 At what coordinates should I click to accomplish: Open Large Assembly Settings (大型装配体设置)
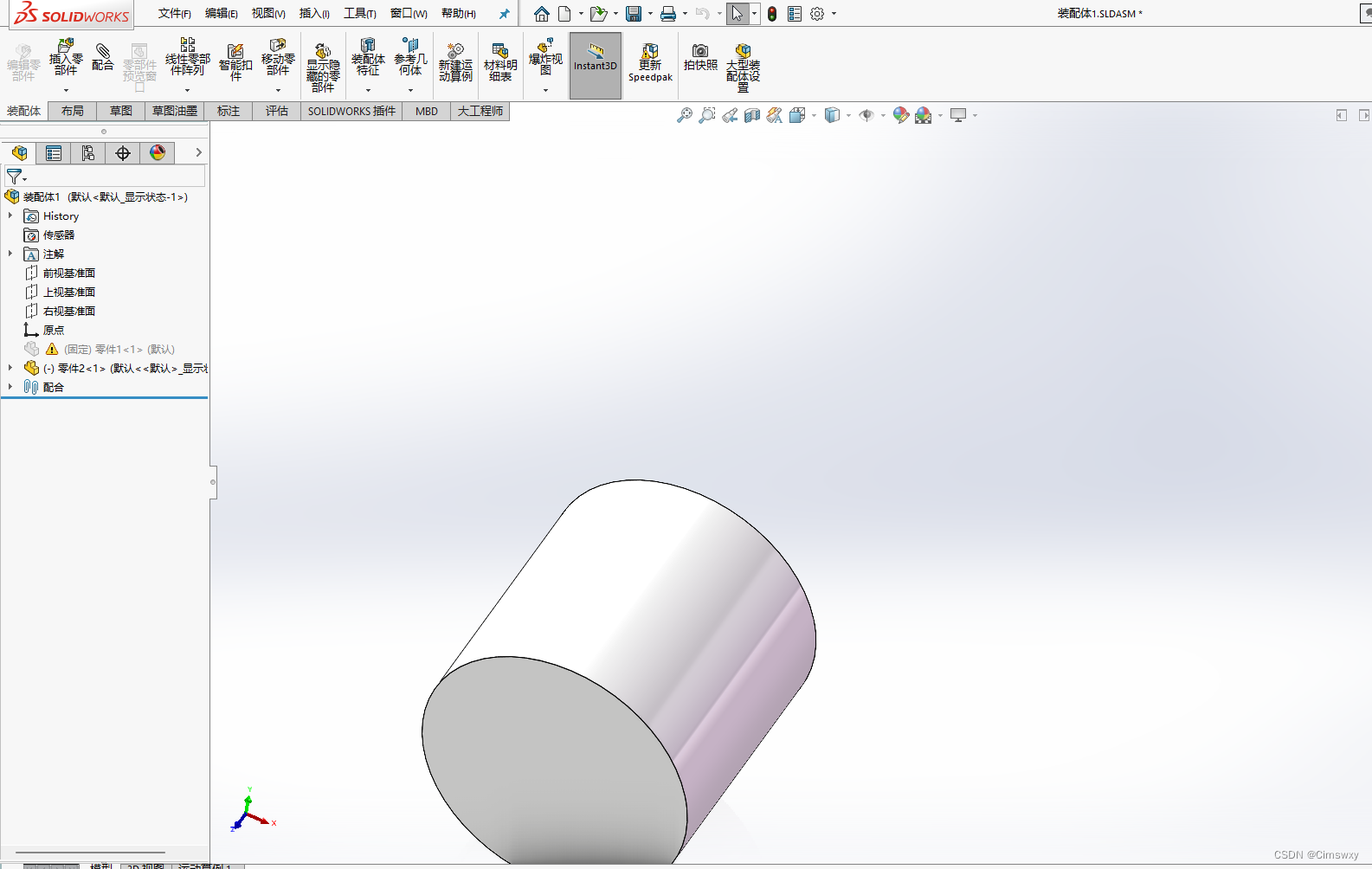(x=743, y=68)
